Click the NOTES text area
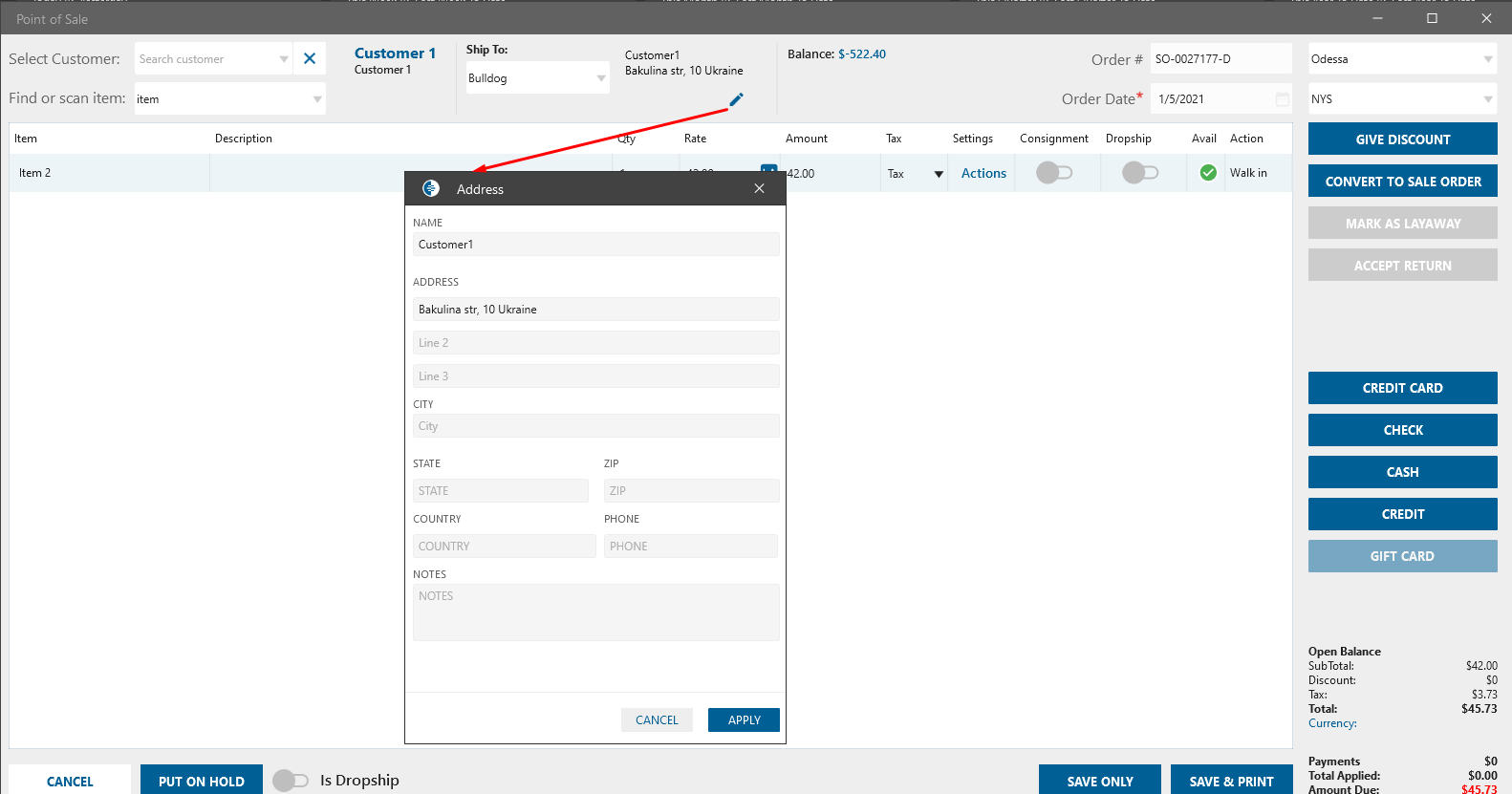 tap(596, 612)
